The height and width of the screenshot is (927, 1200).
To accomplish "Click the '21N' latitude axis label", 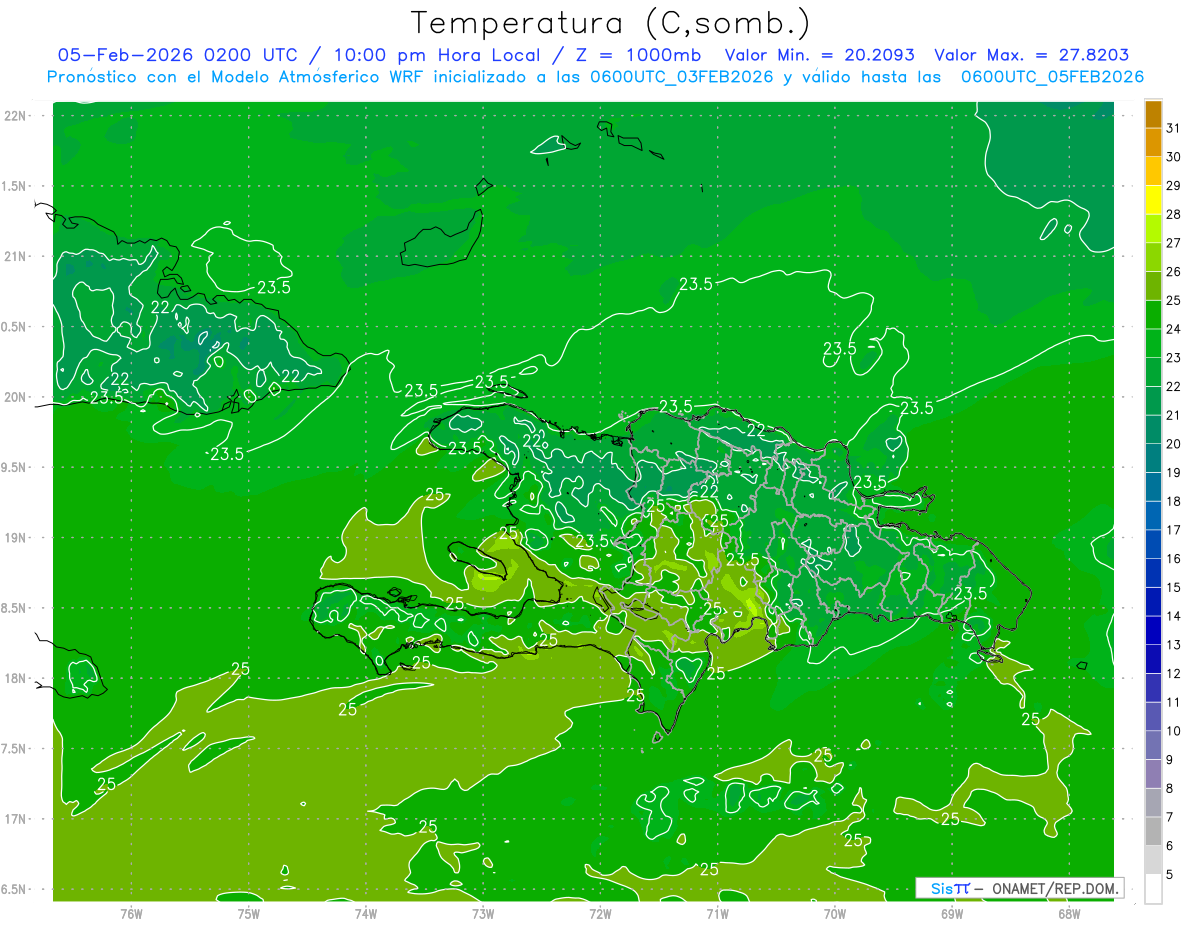I will 17,256.
